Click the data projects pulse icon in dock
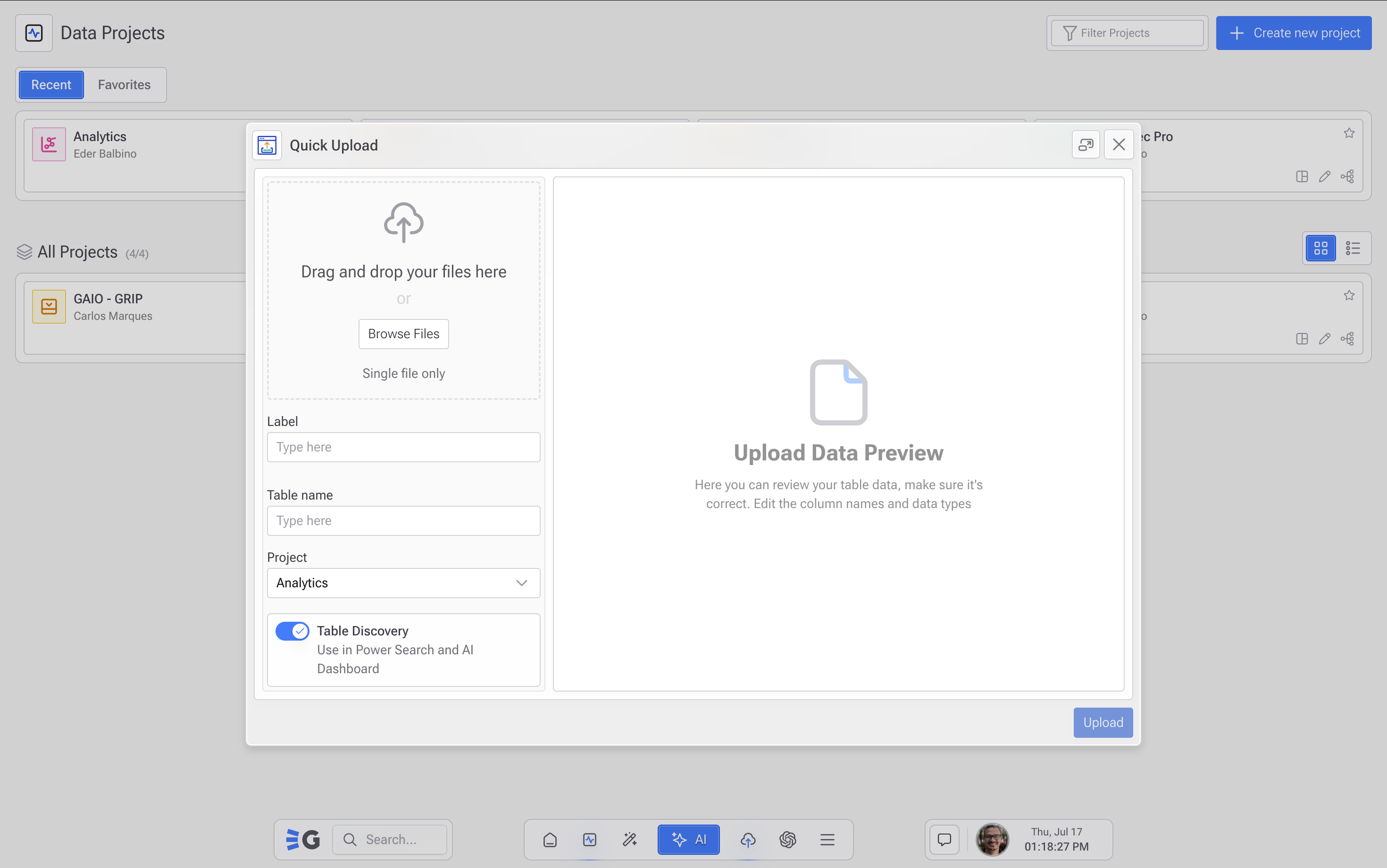The image size is (1387, 868). pos(590,839)
